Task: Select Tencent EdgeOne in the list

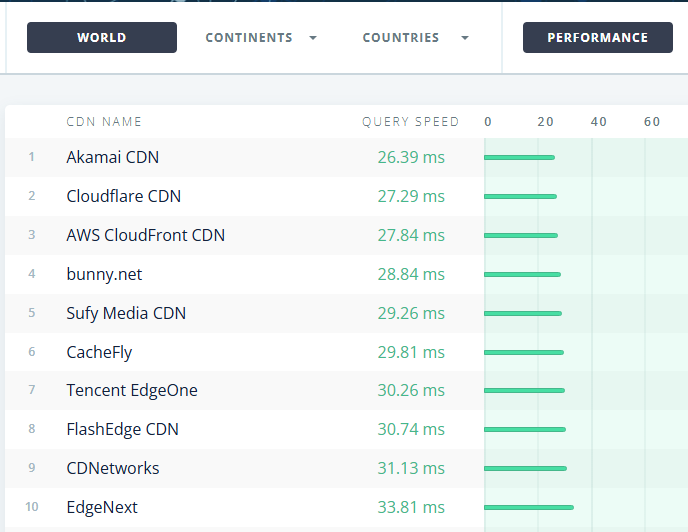Action: pos(132,390)
